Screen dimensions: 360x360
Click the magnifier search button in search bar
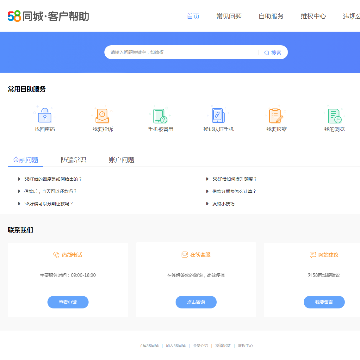tap(273, 52)
